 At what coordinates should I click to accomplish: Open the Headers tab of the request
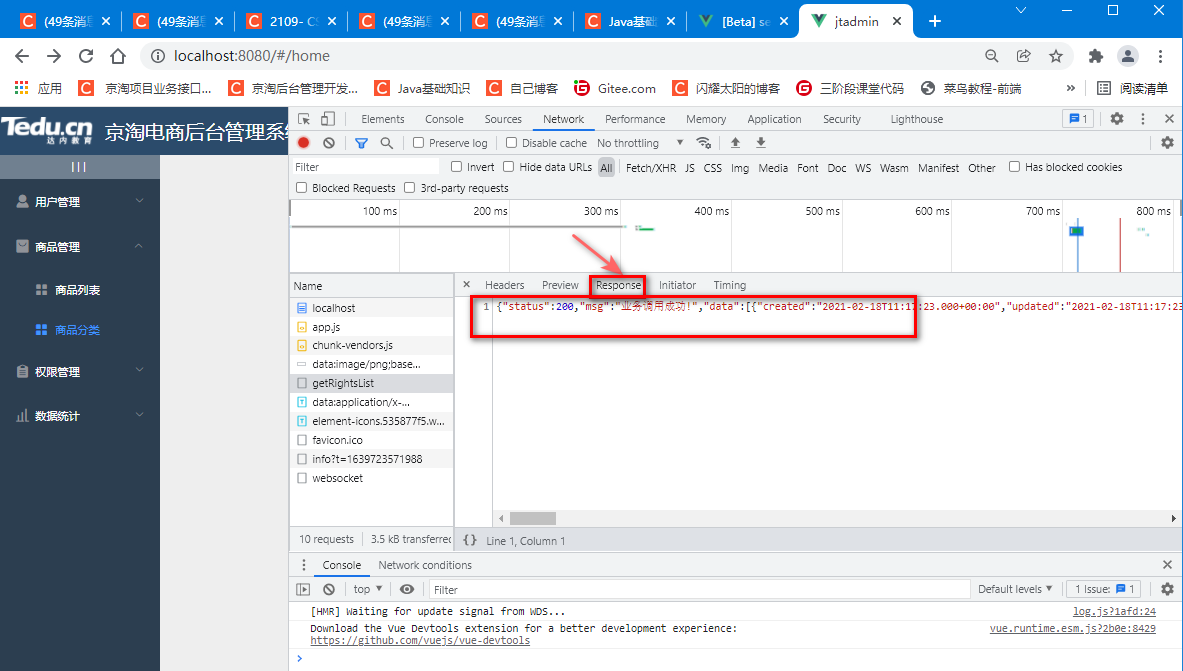(505, 285)
